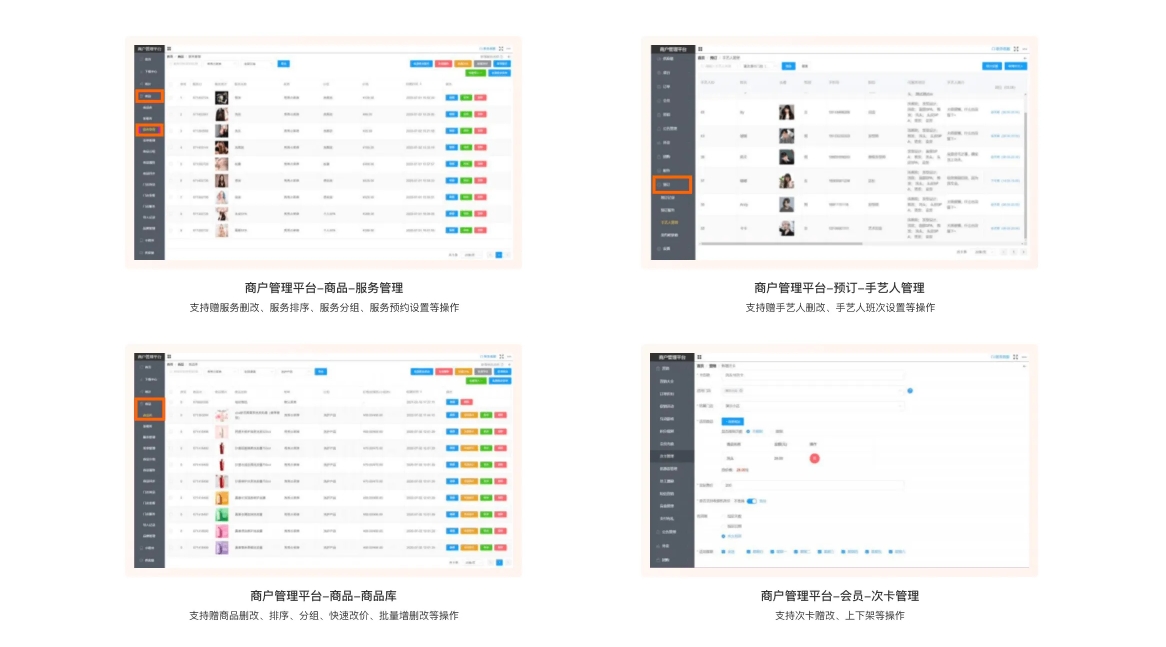Screen dimensions: 1166x647
Task: Open second field dropdown in card management form
Action: [x=812, y=390]
